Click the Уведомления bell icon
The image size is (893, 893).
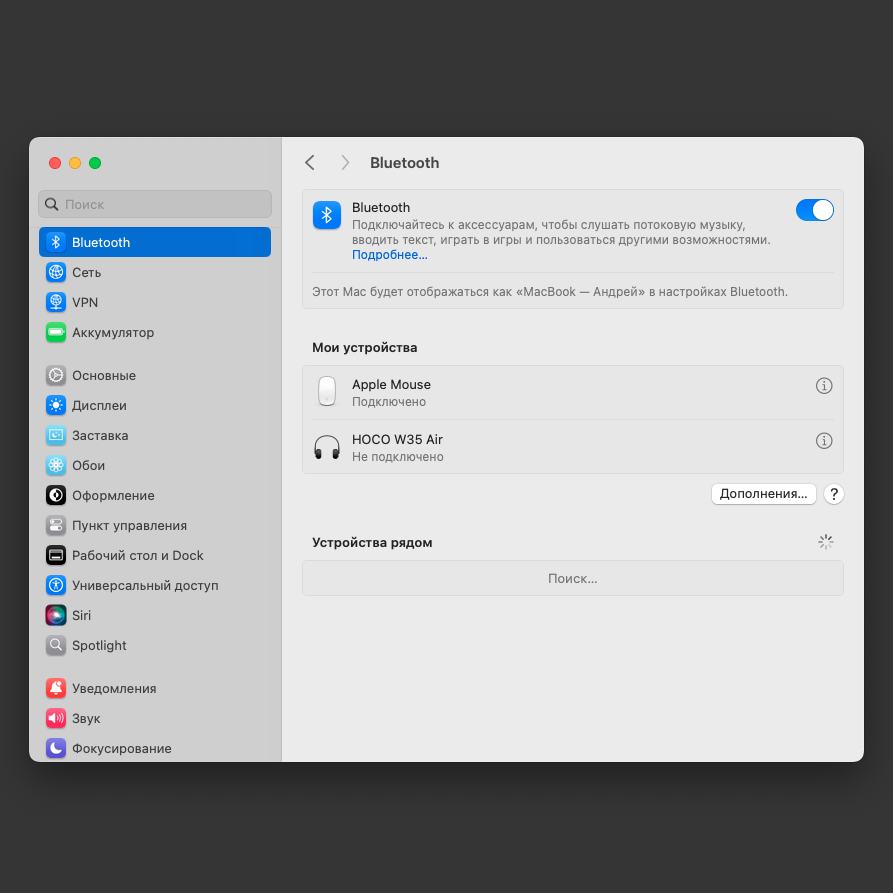pyautogui.click(x=56, y=689)
